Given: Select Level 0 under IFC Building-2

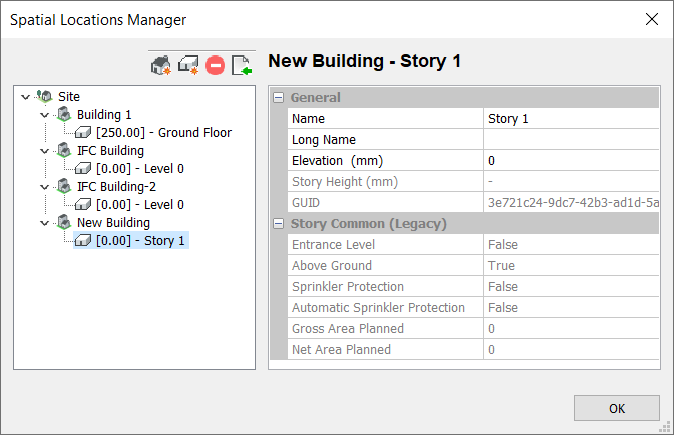Looking at the screenshot, I should [139, 204].
